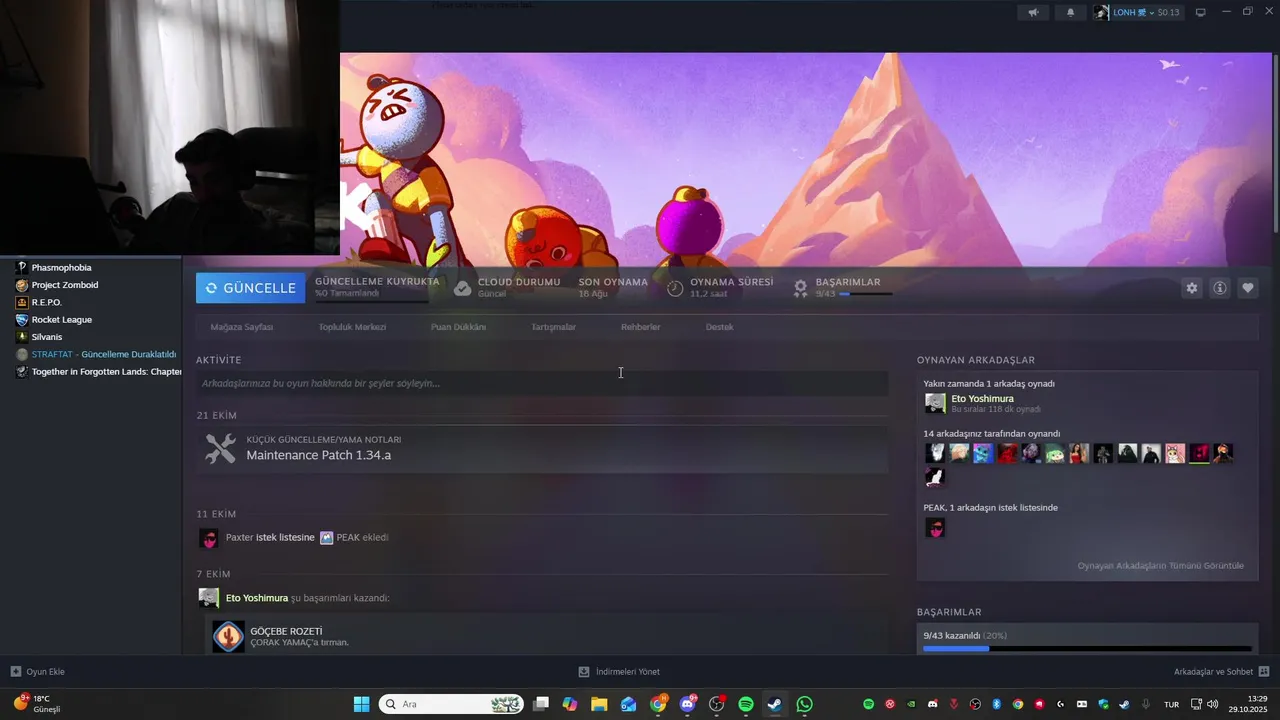Screen dimensions: 1280x720
Task: Open the Steam announcements megaphone icon
Action: point(1033,13)
